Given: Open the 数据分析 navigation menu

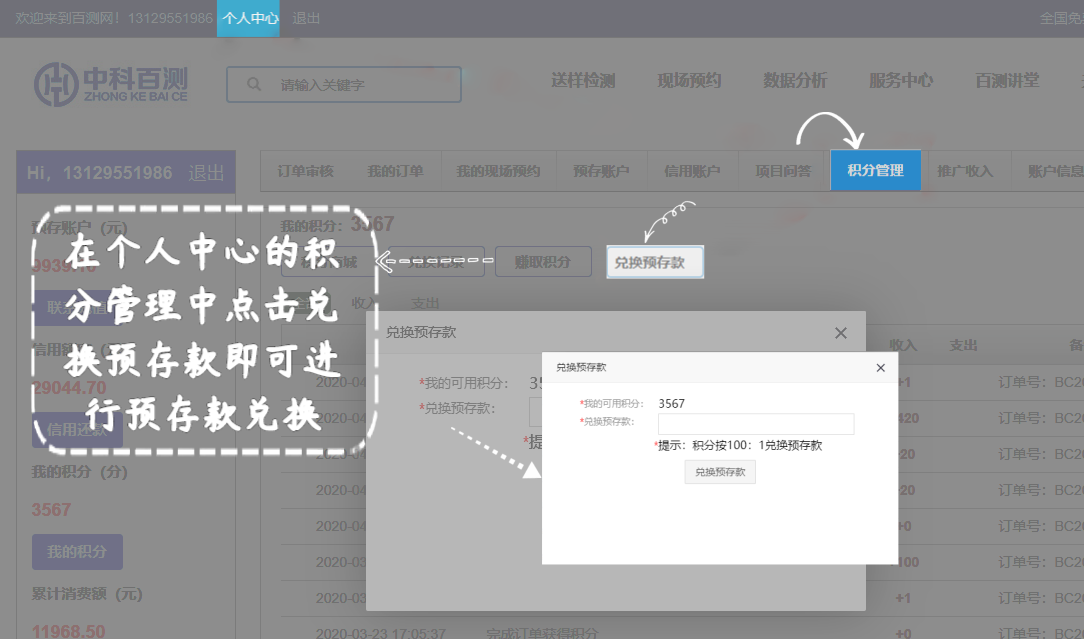Looking at the screenshot, I should (x=795, y=81).
